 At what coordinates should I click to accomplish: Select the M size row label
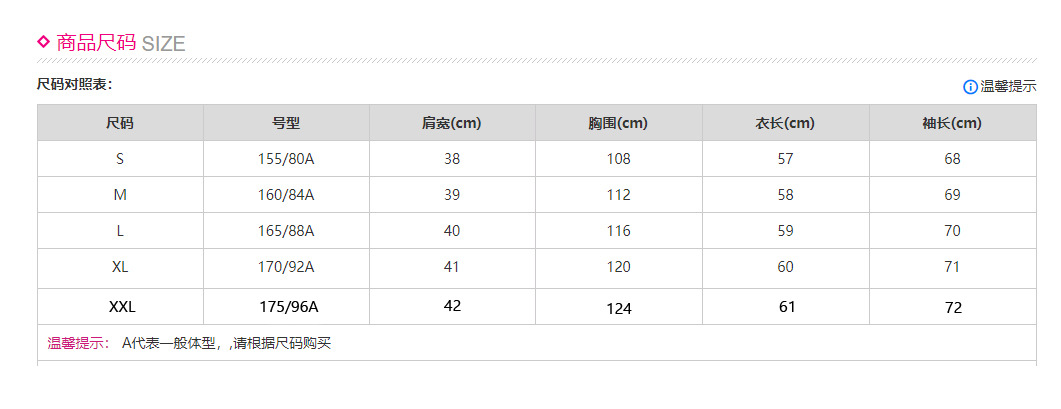pos(120,195)
